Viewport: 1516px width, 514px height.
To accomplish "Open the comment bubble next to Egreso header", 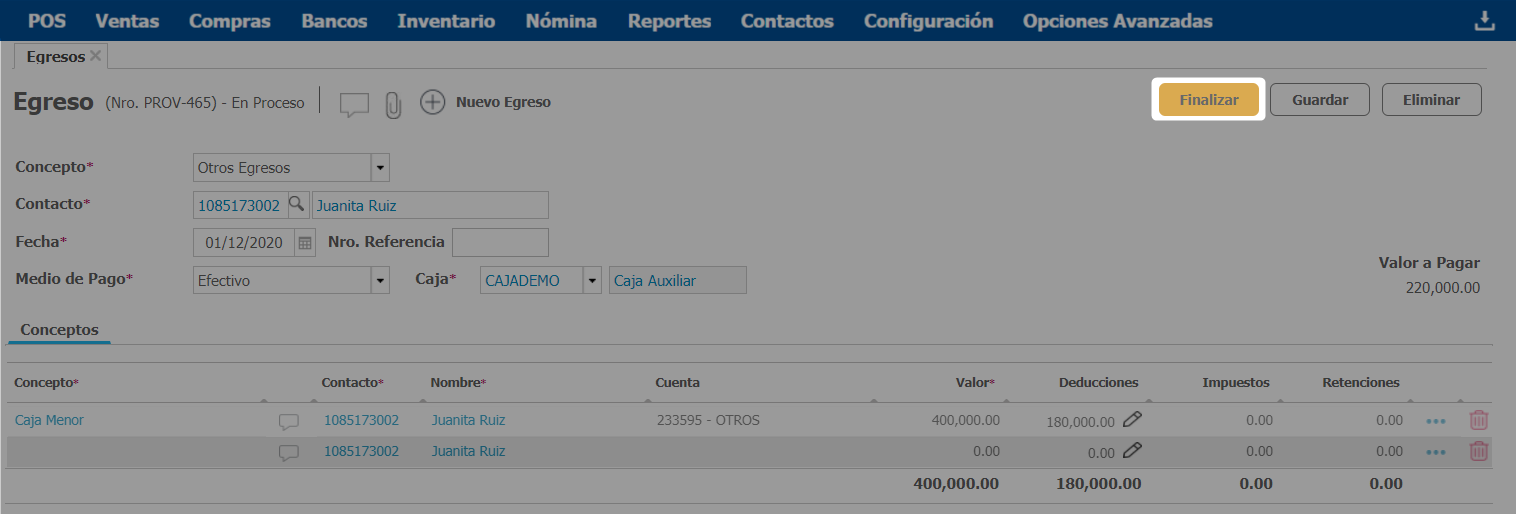I will (354, 103).
